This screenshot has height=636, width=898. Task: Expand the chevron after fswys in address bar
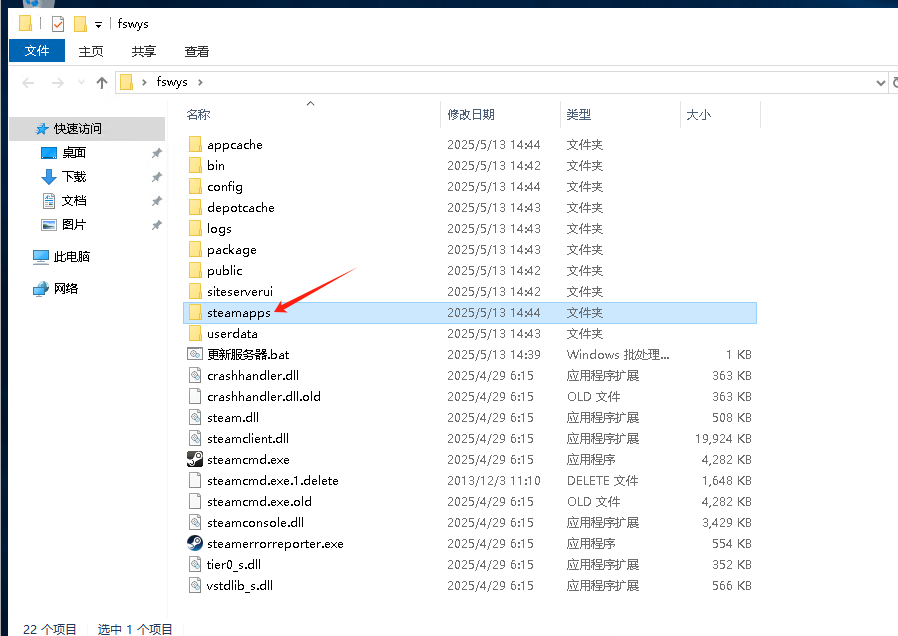(x=200, y=82)
